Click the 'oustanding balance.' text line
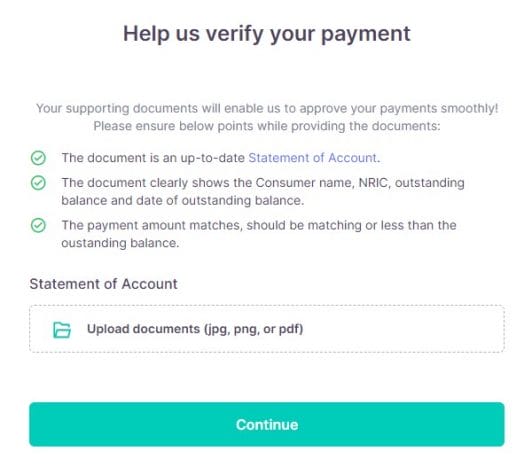532x474 pixels. [x=120, y=243]
